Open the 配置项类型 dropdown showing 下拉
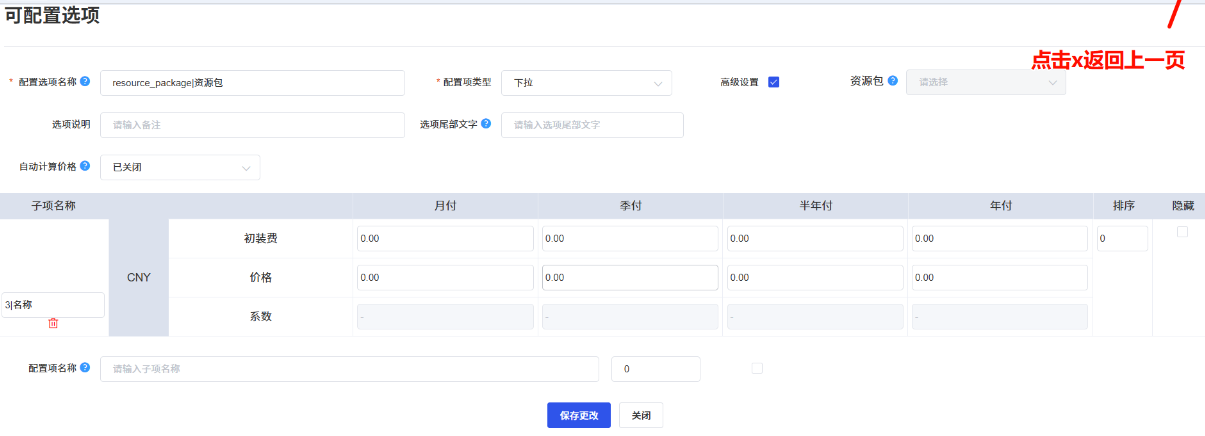The image size is (1205, 436). click(586, 82)
